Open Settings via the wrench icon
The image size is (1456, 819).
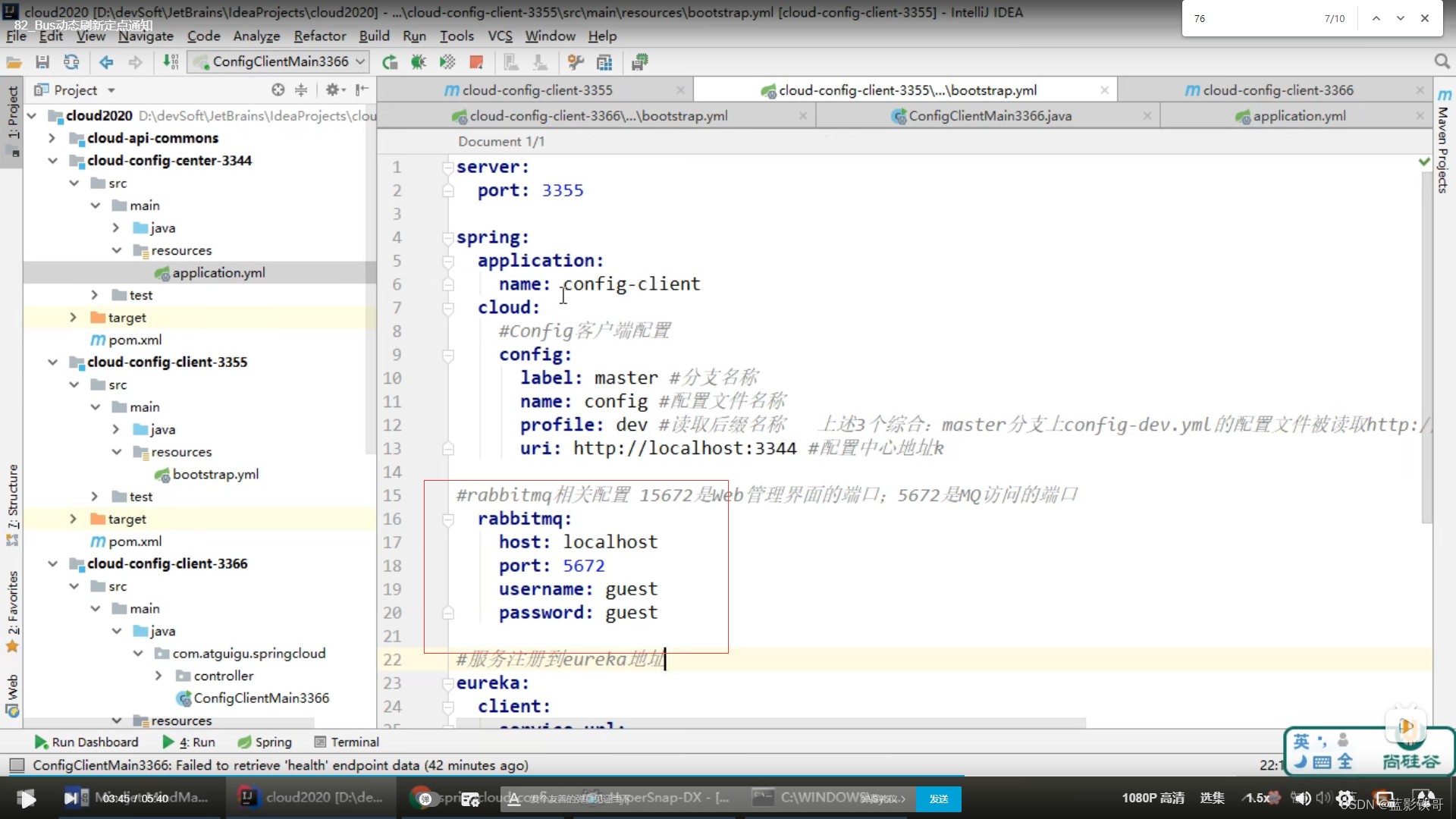coord(576,62)
